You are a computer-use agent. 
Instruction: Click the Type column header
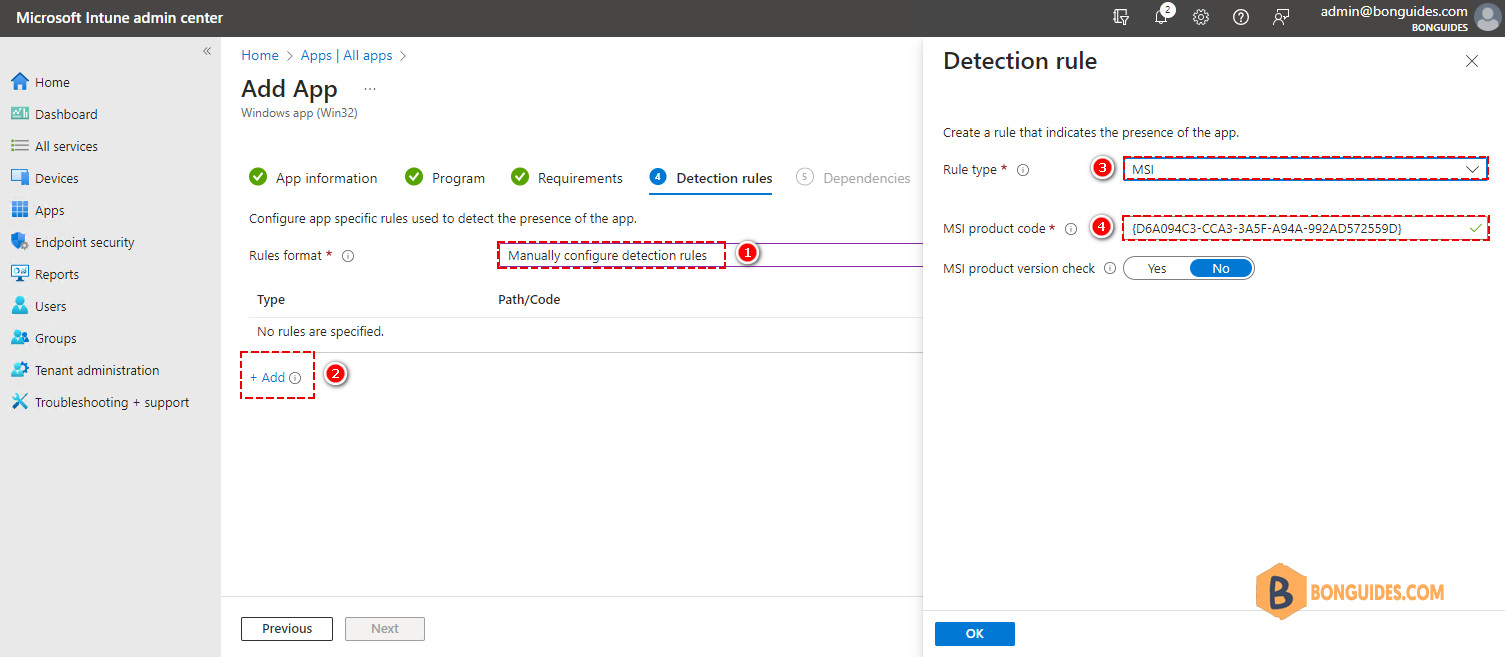[271, 299]
